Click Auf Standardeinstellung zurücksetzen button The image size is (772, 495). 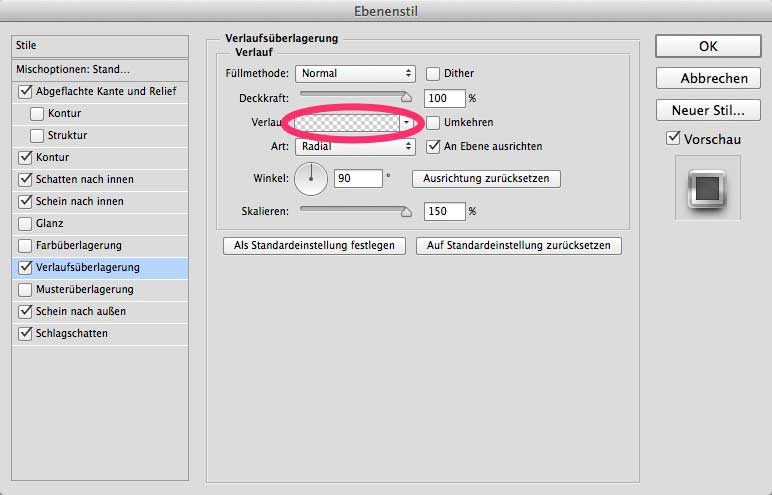[x=518, y=245]
